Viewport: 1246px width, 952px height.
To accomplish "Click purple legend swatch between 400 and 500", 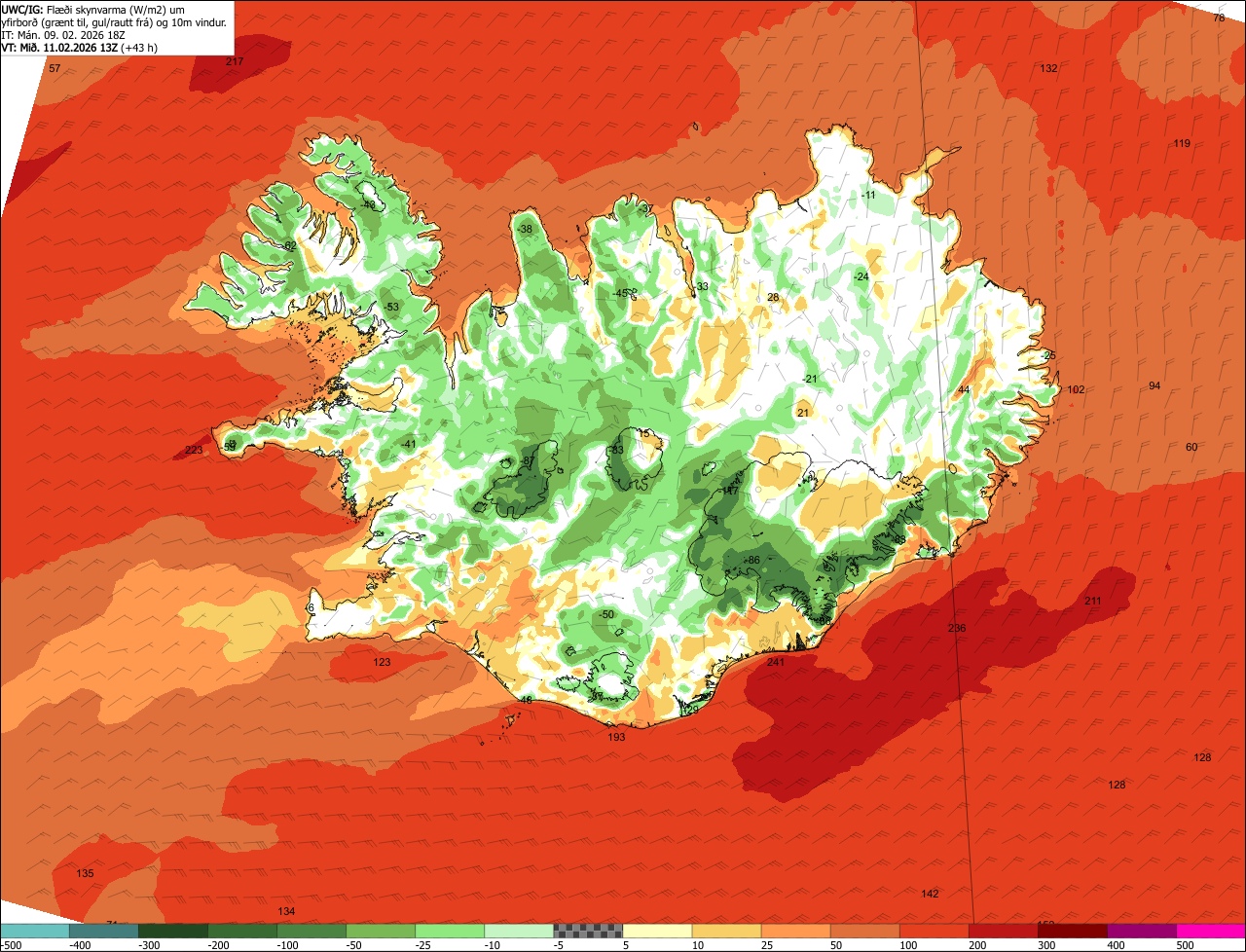I will 1142,931.
